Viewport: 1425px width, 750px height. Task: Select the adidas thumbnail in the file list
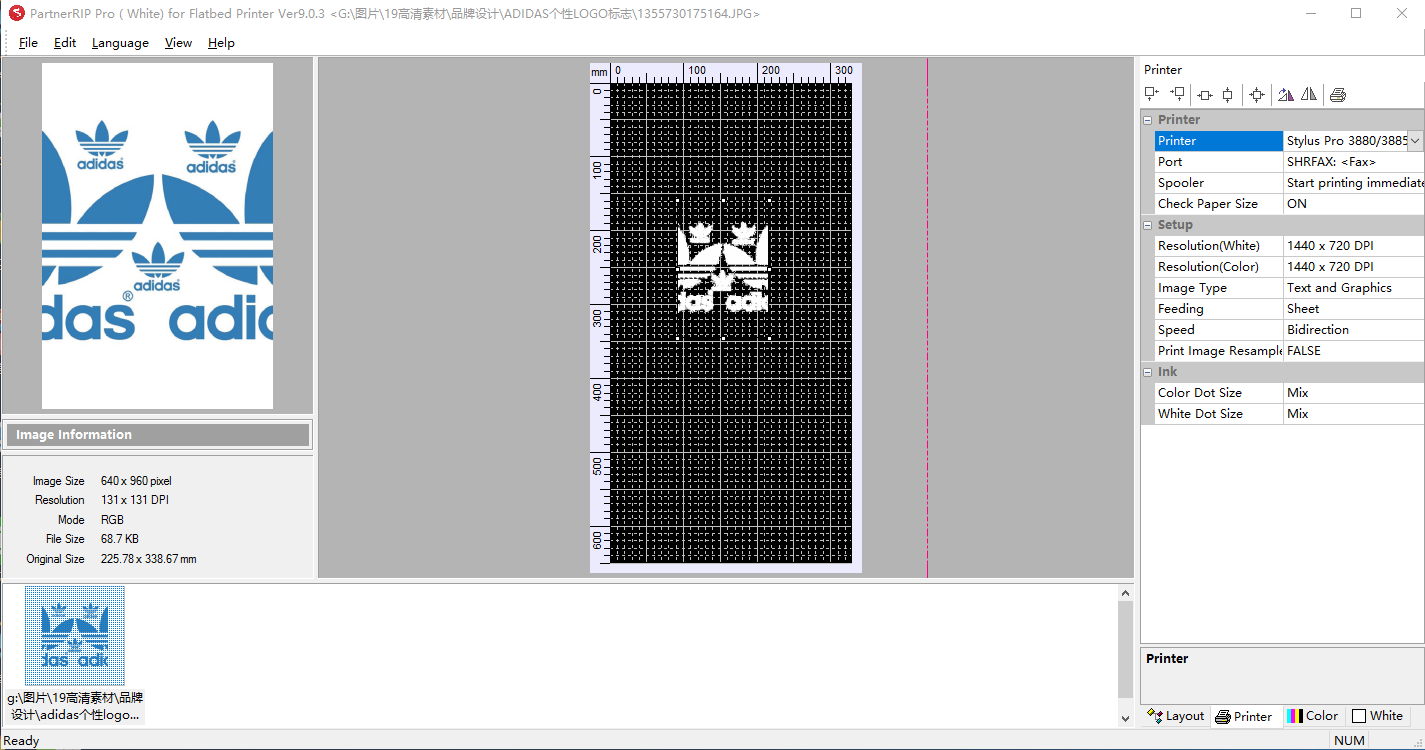[75, 636]
